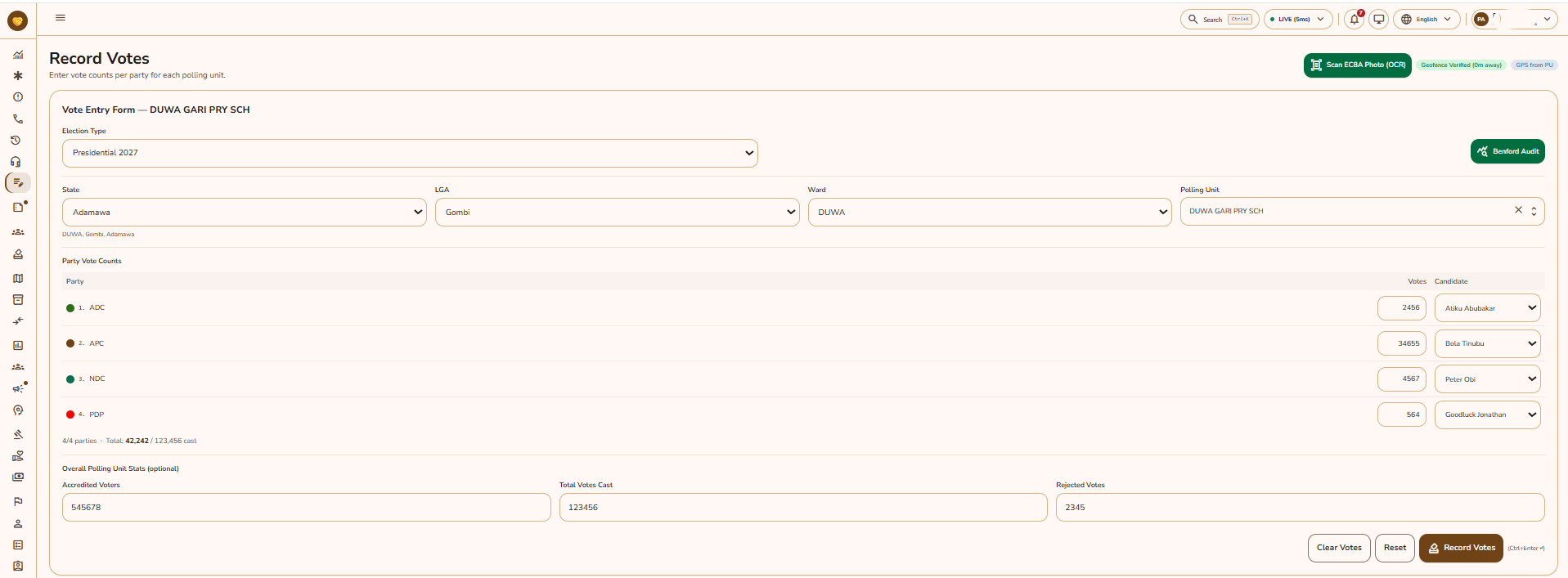Focus the ADC votes input
This screenshot has height=578, width=1568.
click(1402, 308)
